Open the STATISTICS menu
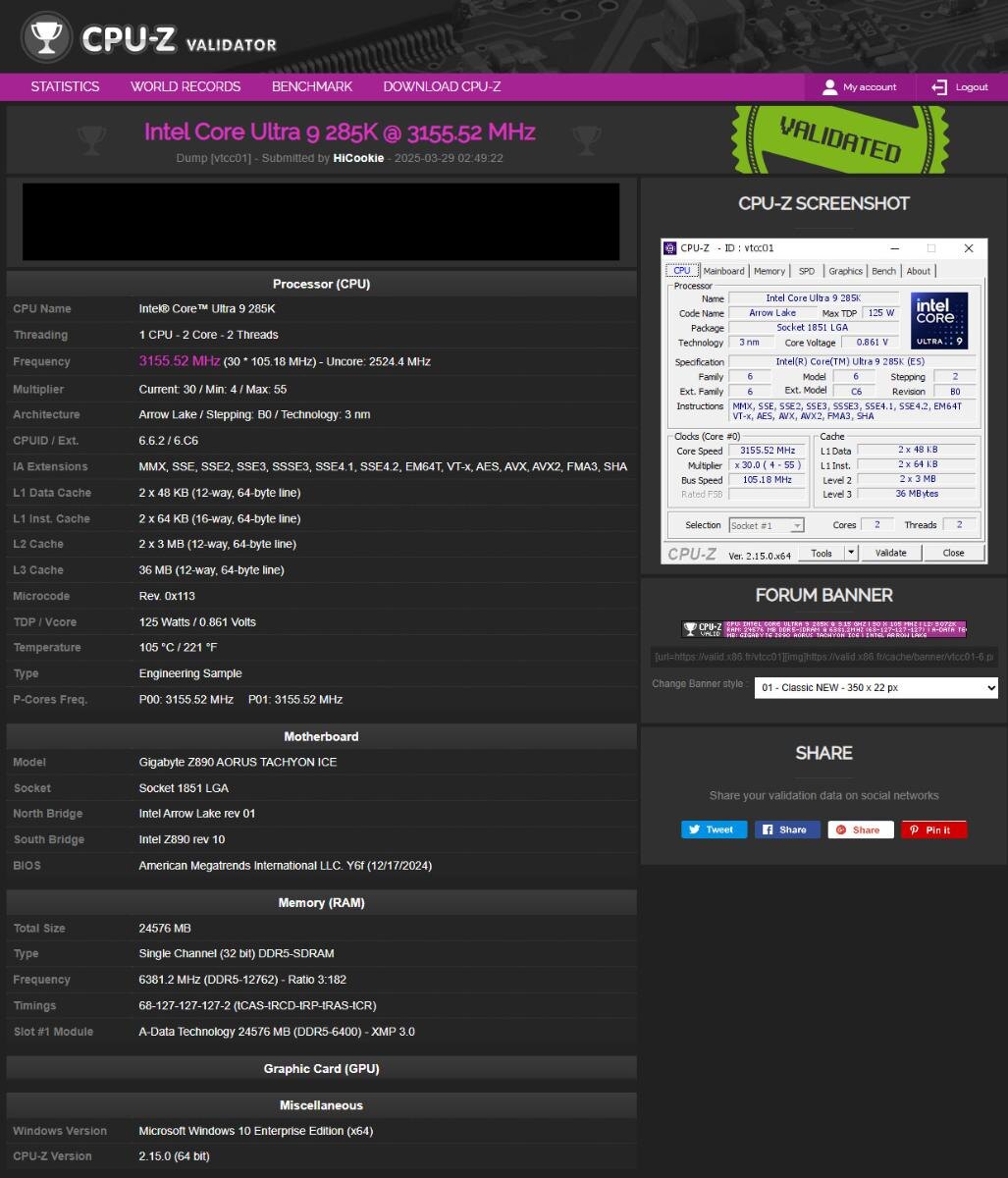Image resolution: width=1008 pixels, height=1178 pixels. coord(65,86)
